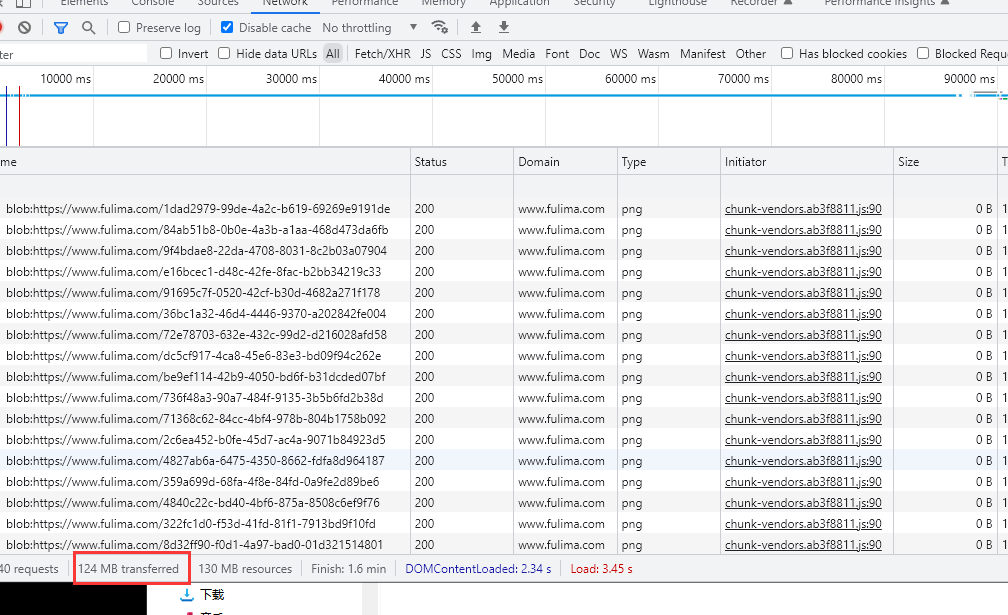Open chunk-vendors initiator link for blob 71368c62
The image size is (1008, 615).
(x=803, y=419)
